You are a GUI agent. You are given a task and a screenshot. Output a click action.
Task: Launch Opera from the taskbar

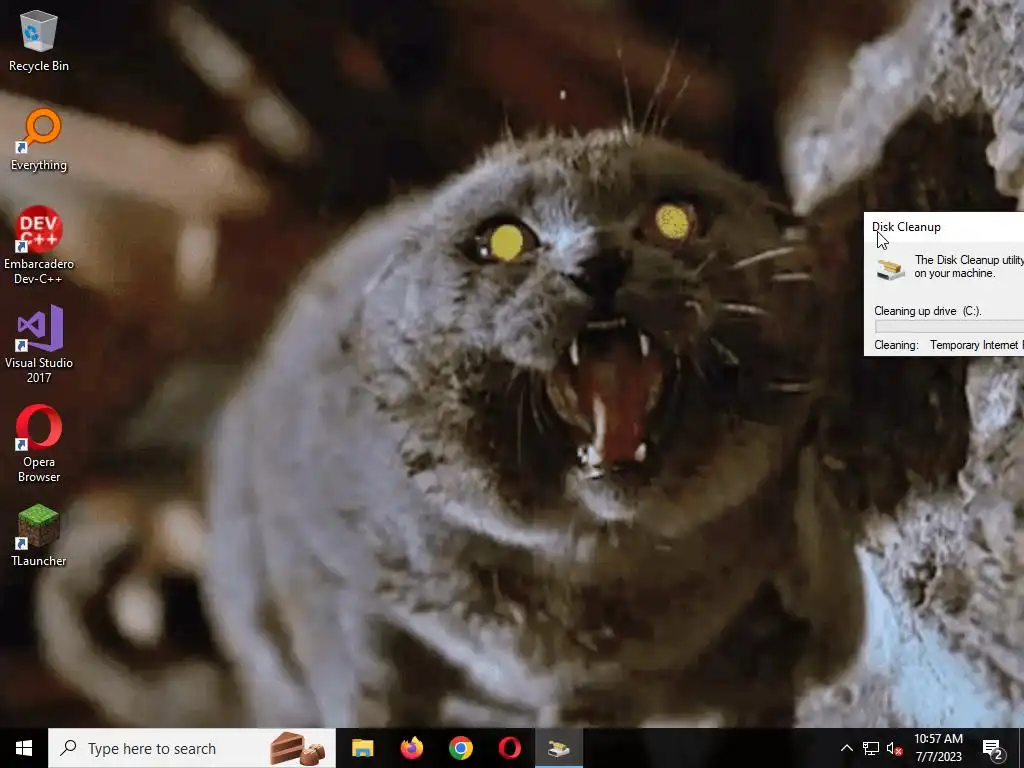509,748
